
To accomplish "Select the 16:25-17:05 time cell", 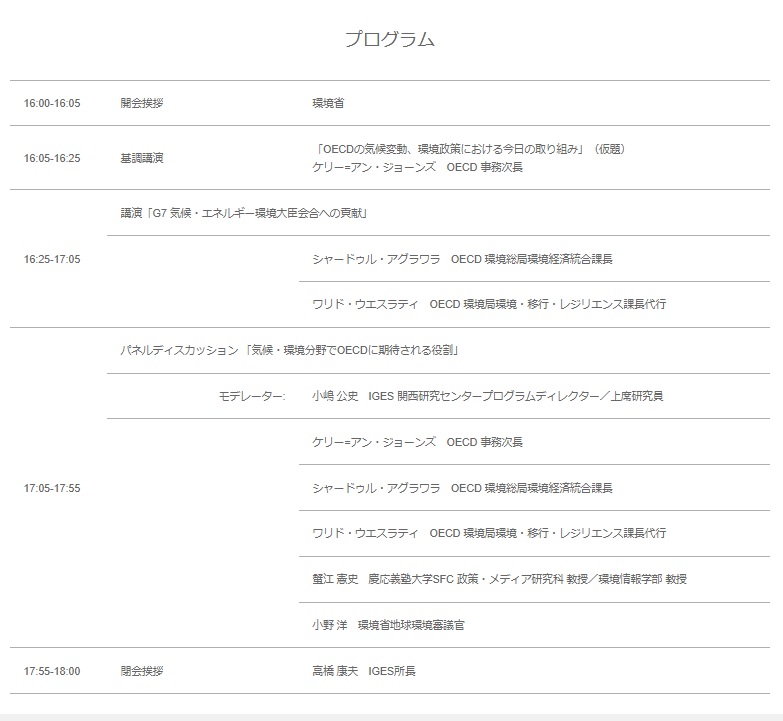I will point(52,259).
